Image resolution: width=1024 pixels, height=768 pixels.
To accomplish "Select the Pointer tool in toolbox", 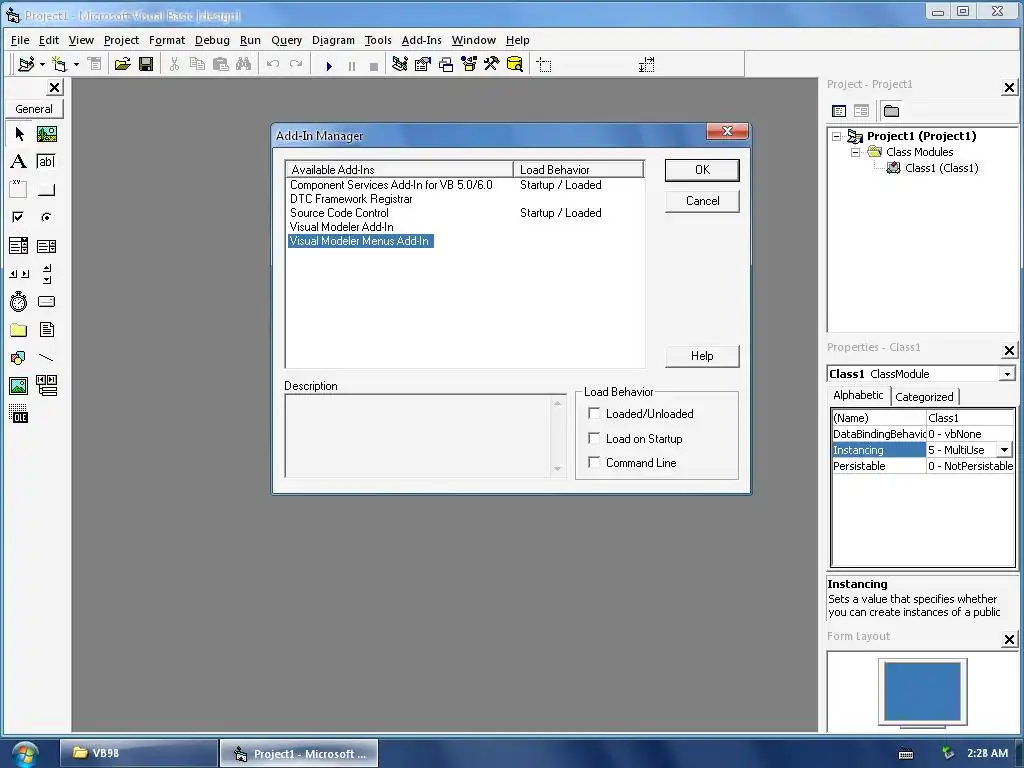I will pos(19,134).
